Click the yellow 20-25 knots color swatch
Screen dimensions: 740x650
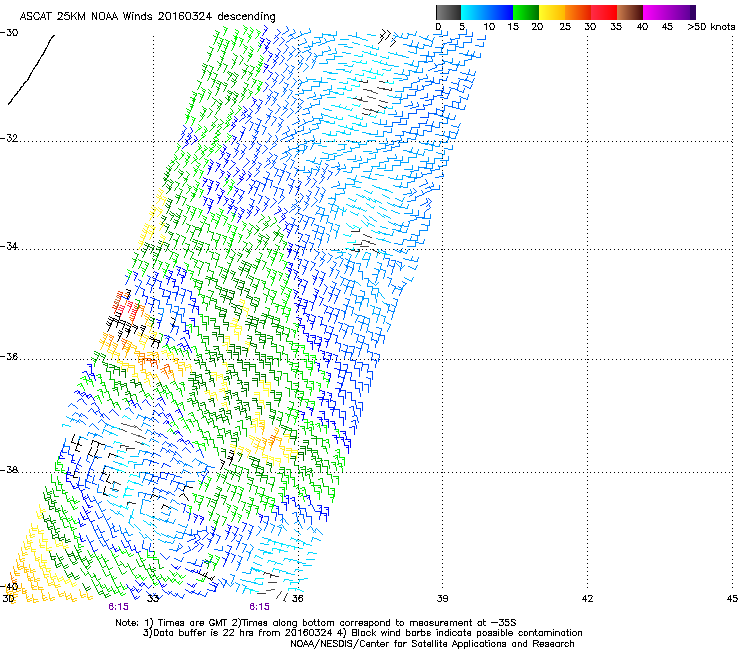552,12
